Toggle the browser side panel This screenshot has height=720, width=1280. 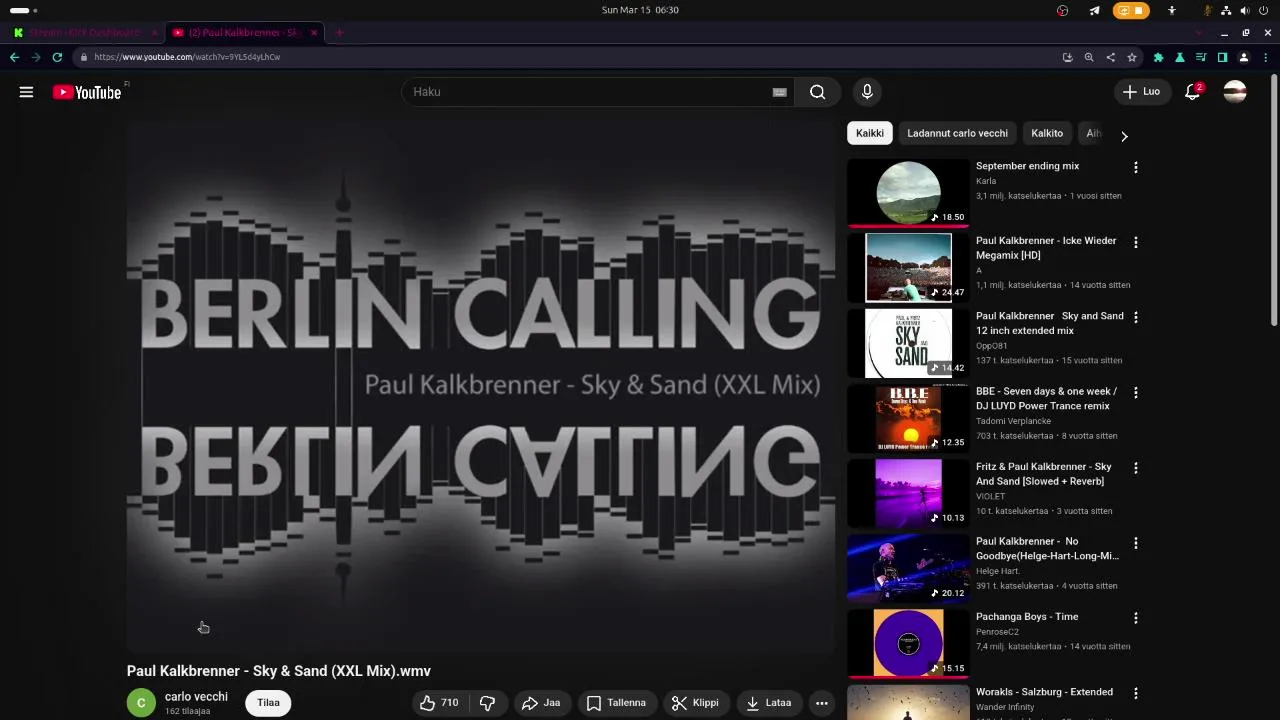tap(1222, 57)
